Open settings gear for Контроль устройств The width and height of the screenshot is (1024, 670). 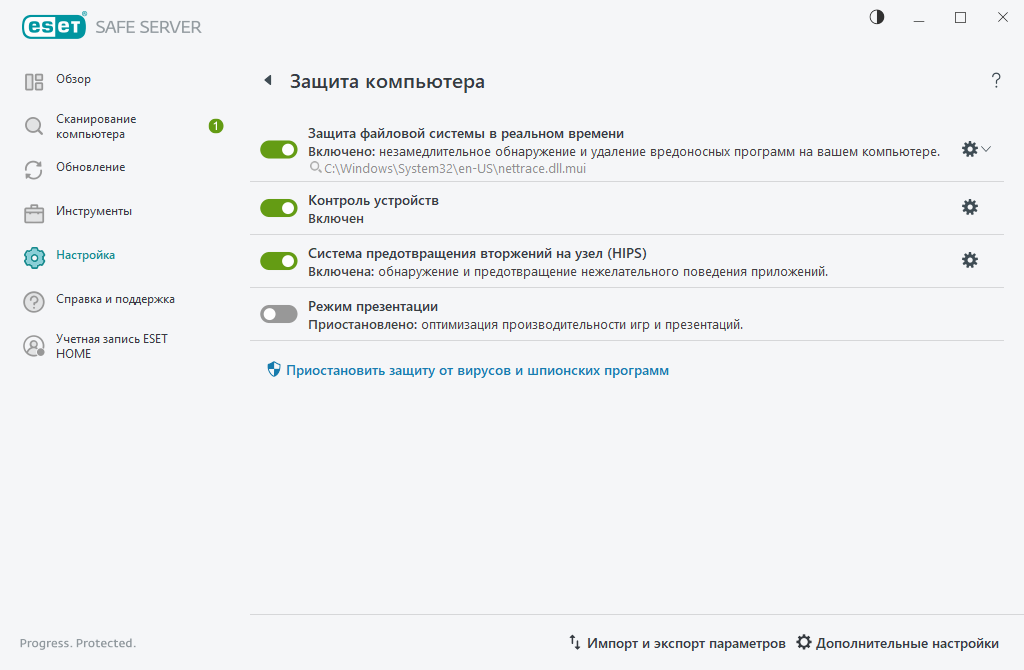pos(969,207)
